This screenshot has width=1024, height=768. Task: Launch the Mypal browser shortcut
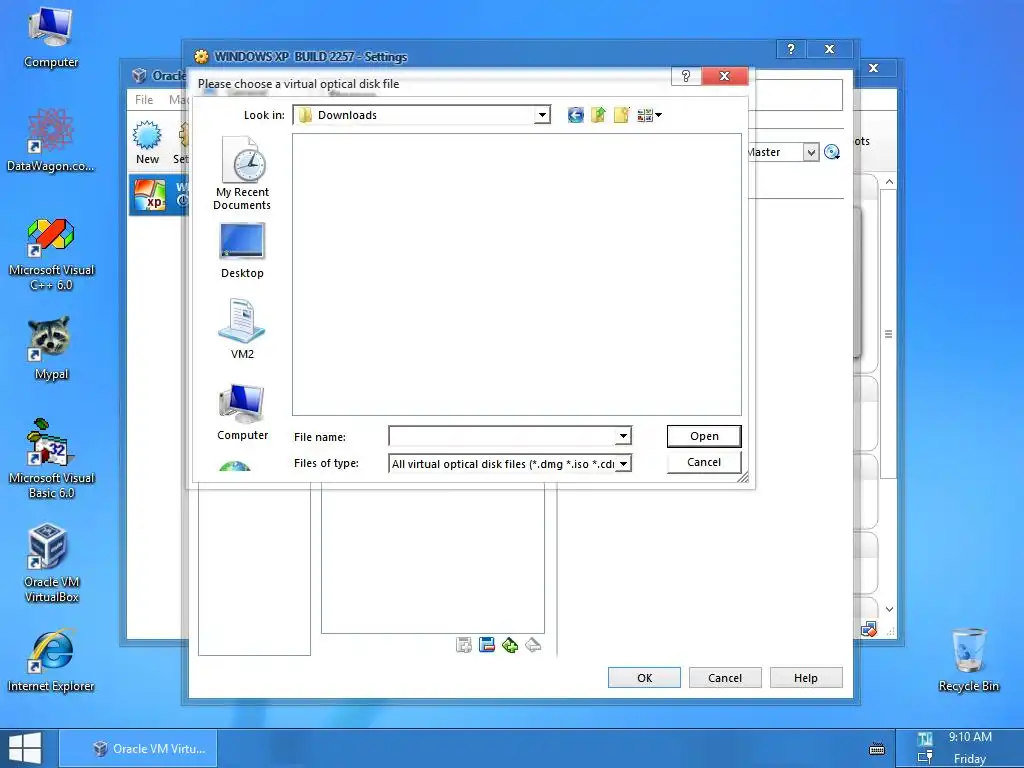(51, 349)
